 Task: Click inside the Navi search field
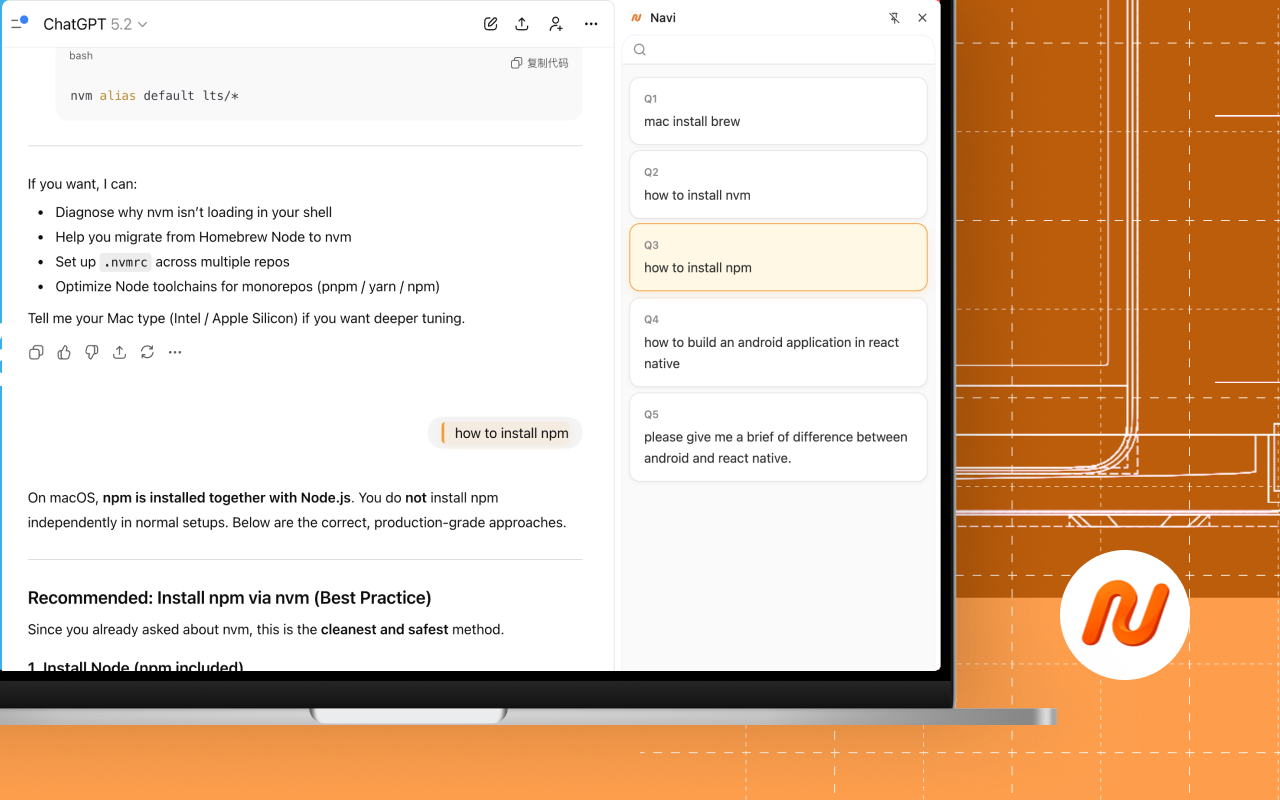click(780, 49)
